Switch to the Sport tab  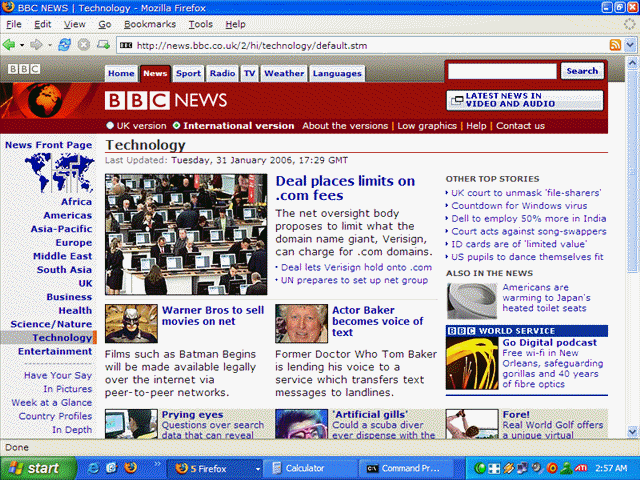click(188, 73)
